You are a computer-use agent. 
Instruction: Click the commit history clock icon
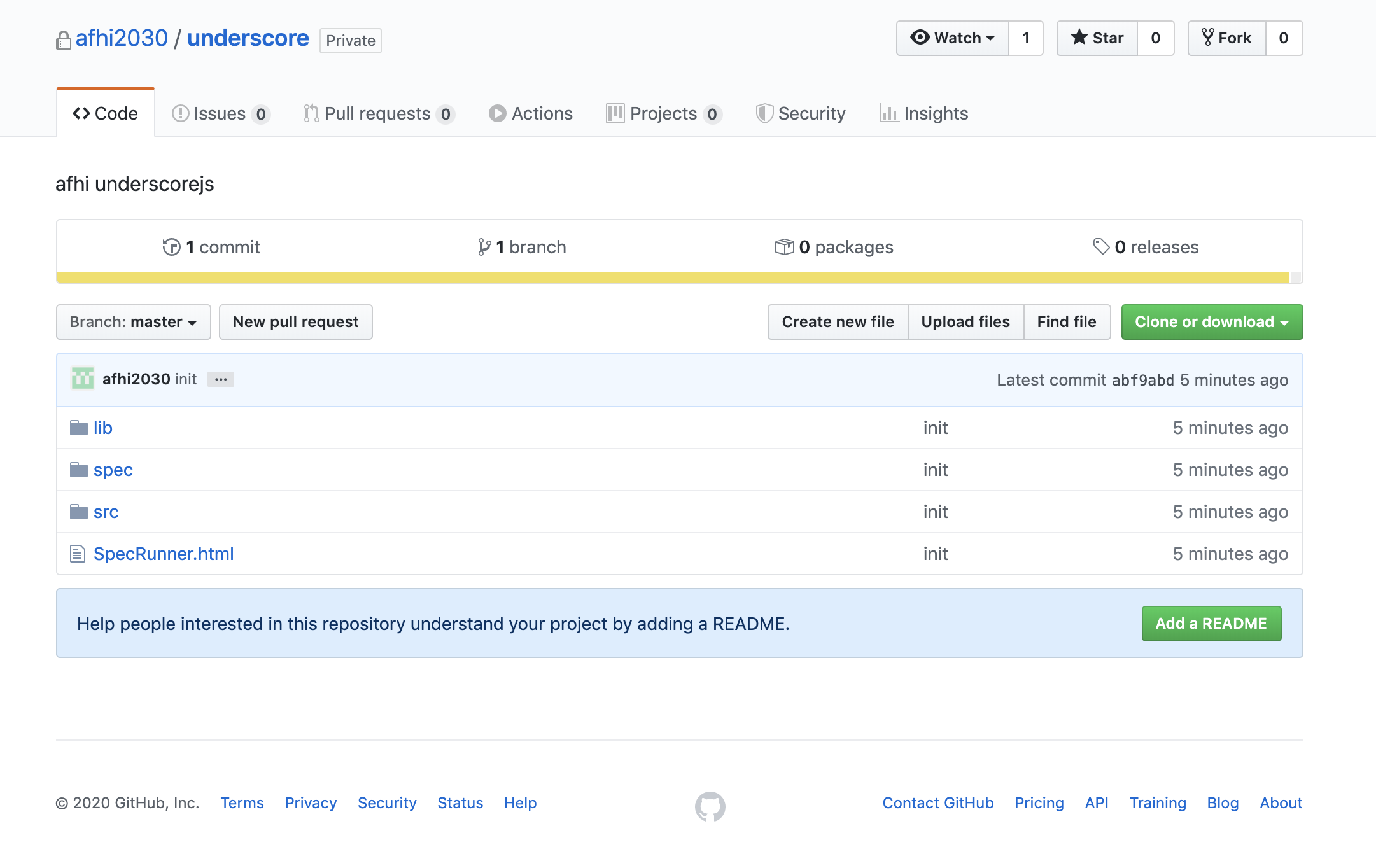click(171, 247)
